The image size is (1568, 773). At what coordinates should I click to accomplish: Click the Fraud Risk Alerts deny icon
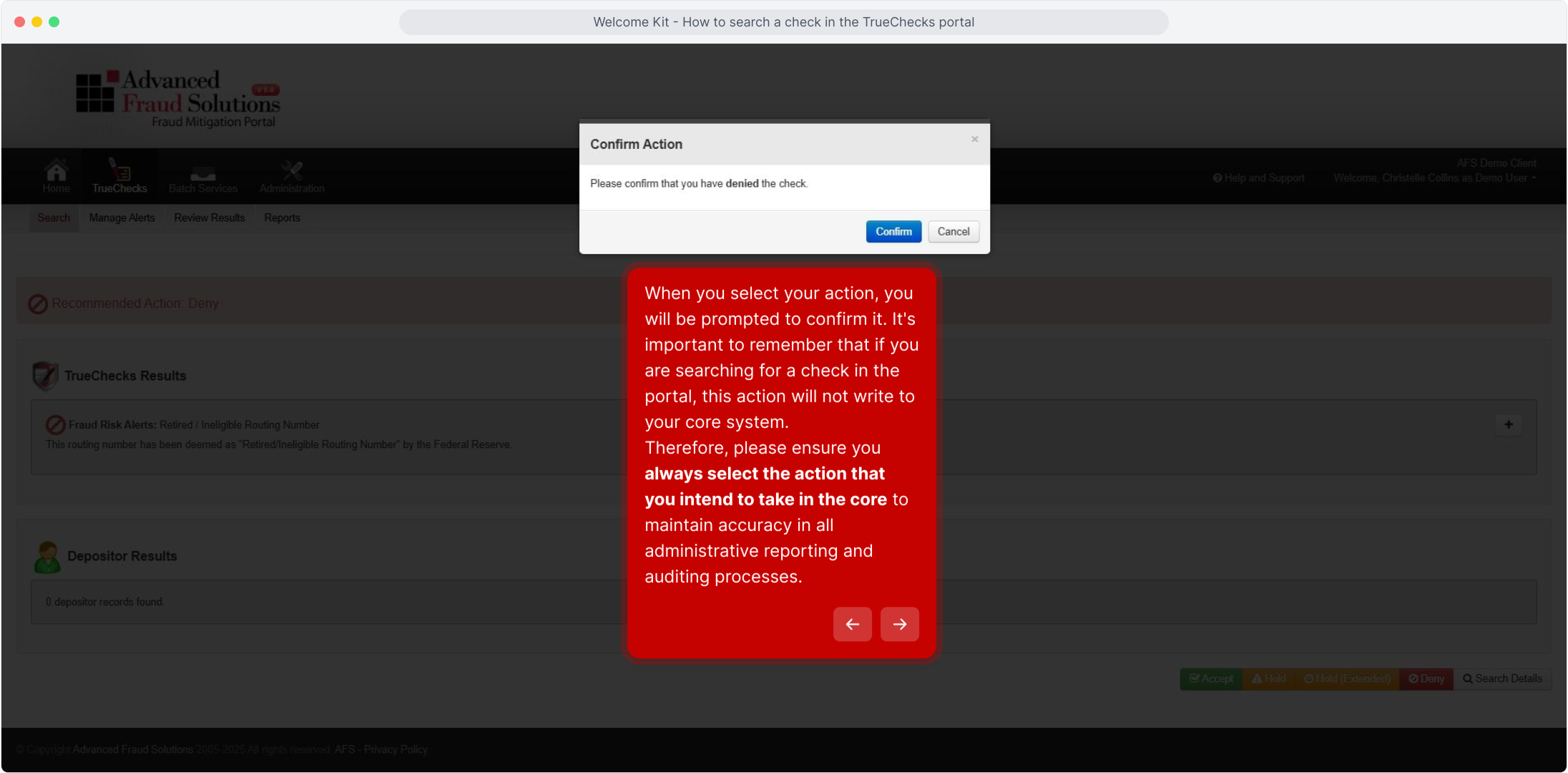pos(55,424)
